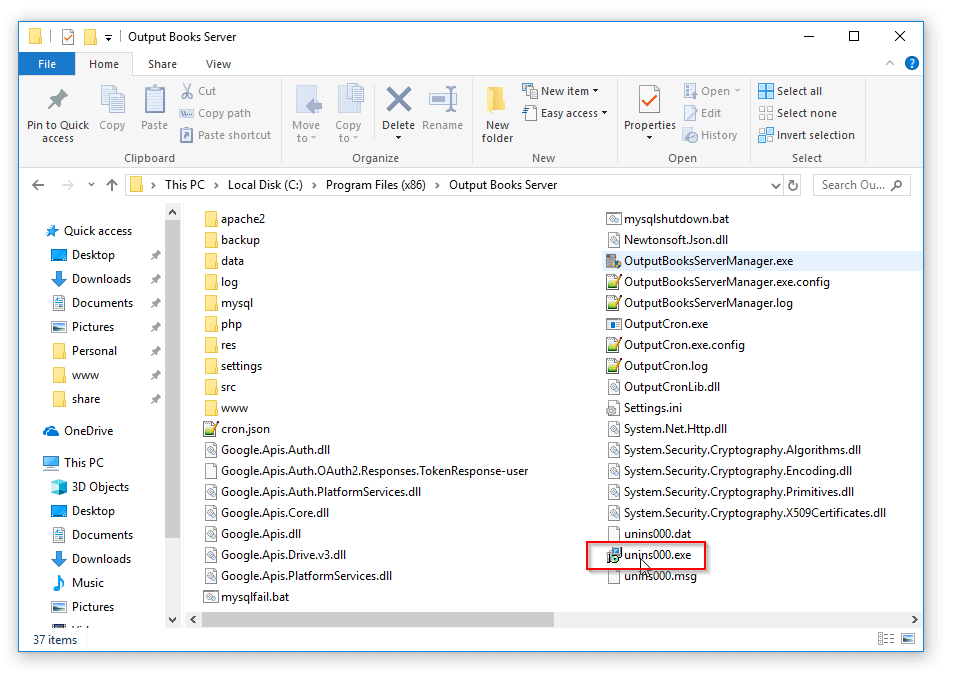Select the apache2 folder
960x679 pixels.
click(x=234, y=219)
